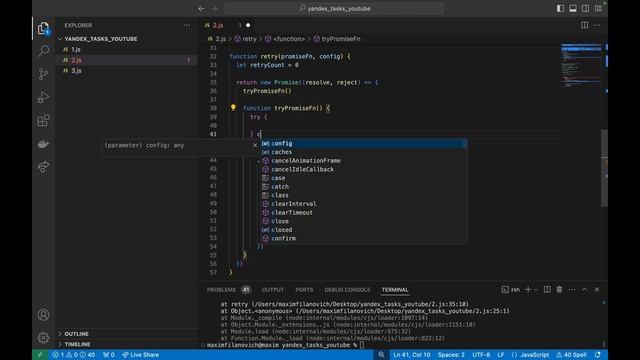Toggle the Panel layout icon
Image resolution: width=640 pixels, height=360 pixels.
(x=573, y=9)
